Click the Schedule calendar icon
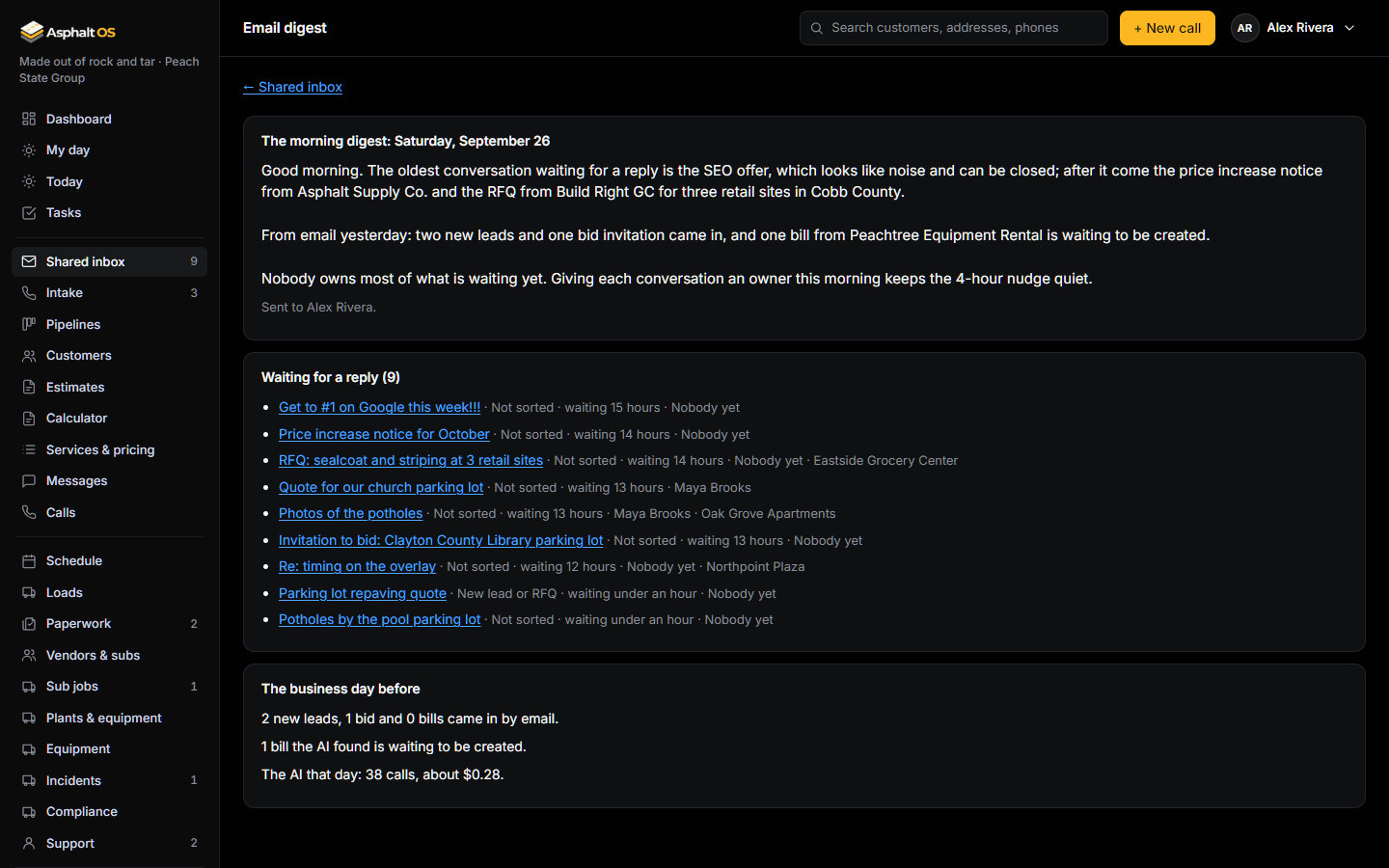The image size is (1389, 868). point(29,561)
